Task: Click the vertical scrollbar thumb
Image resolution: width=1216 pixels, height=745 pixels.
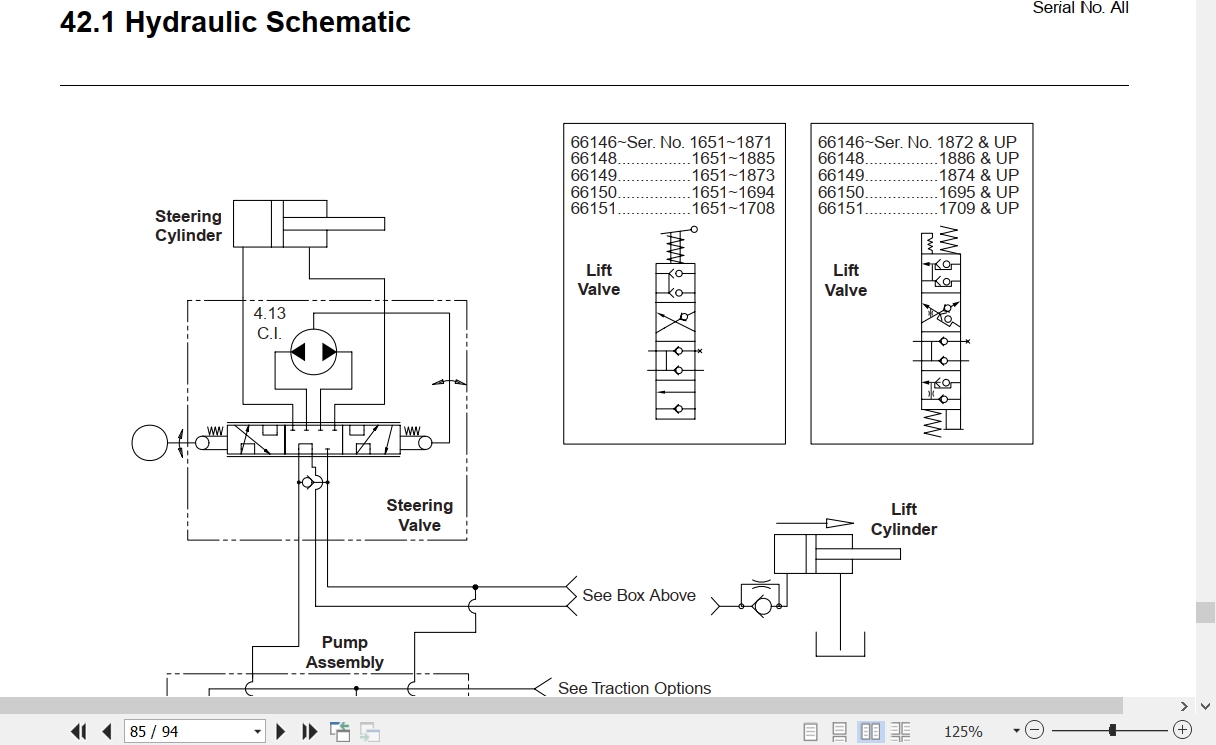Action: [1206, 611]
